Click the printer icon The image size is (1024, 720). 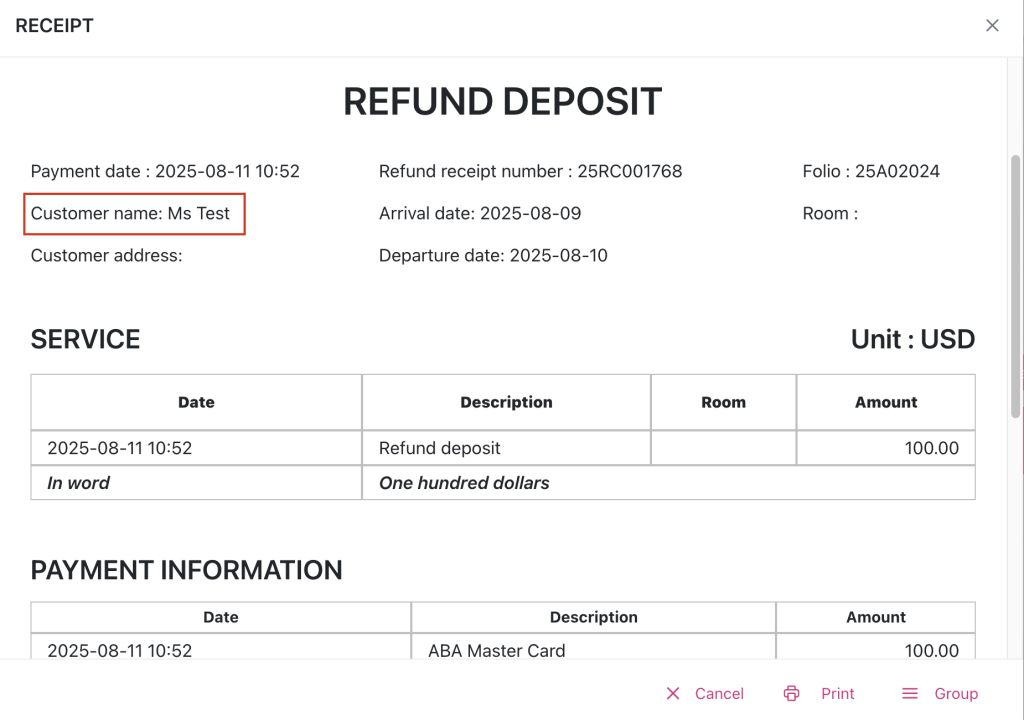(792, 694)
